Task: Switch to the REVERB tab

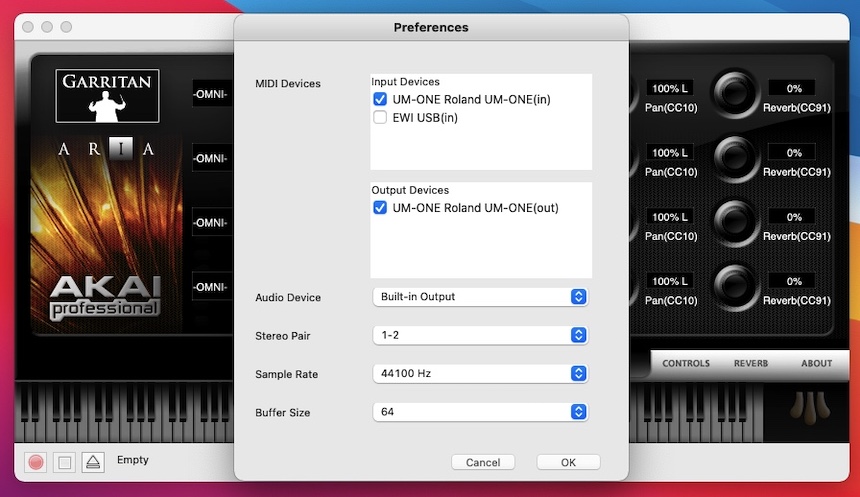Action: coord(751,363)
